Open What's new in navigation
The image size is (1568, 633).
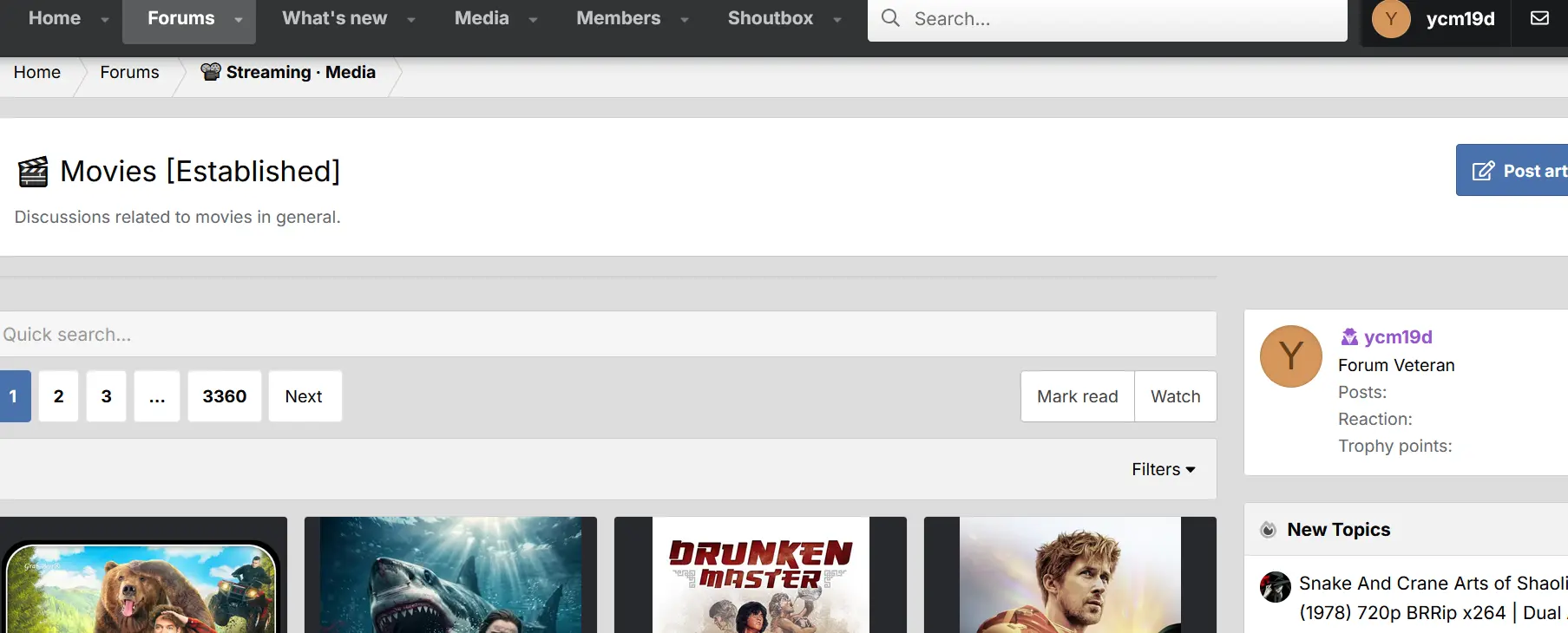(x=334, y=18)
